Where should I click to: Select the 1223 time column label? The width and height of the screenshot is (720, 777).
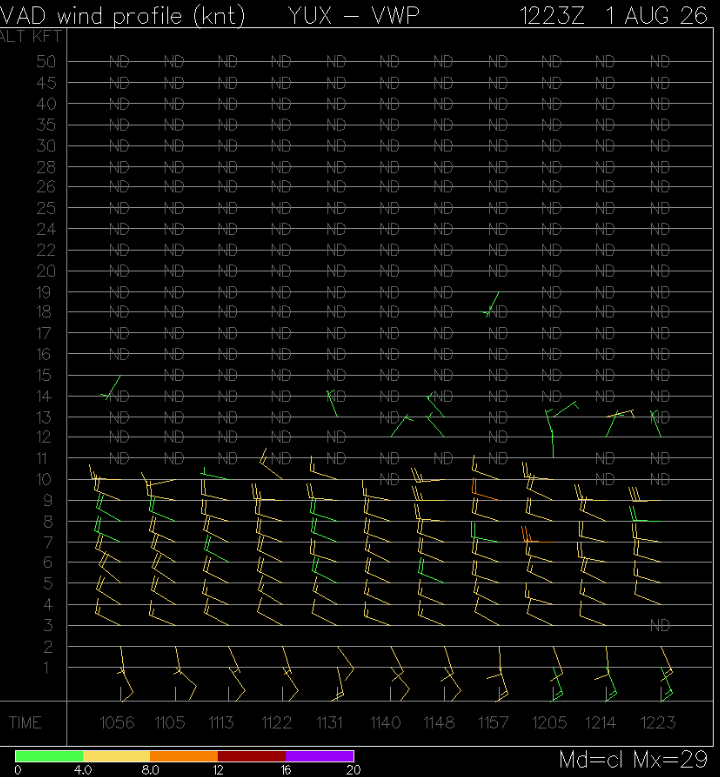658,723
